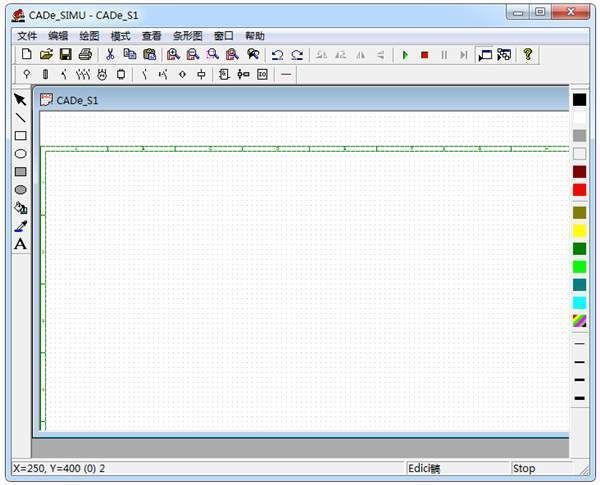600x485 pixels.
Task: Select the filled ellipse tool
Action: pos(20,189)
